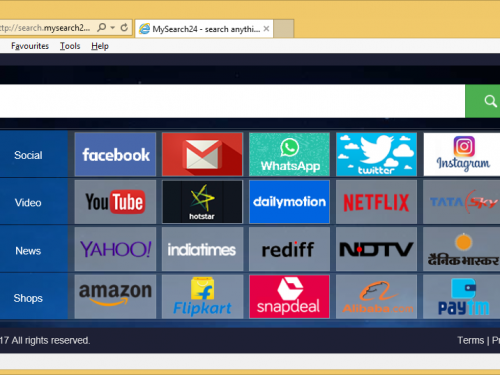Refresh the page via address bar icon

coord(124,28)
